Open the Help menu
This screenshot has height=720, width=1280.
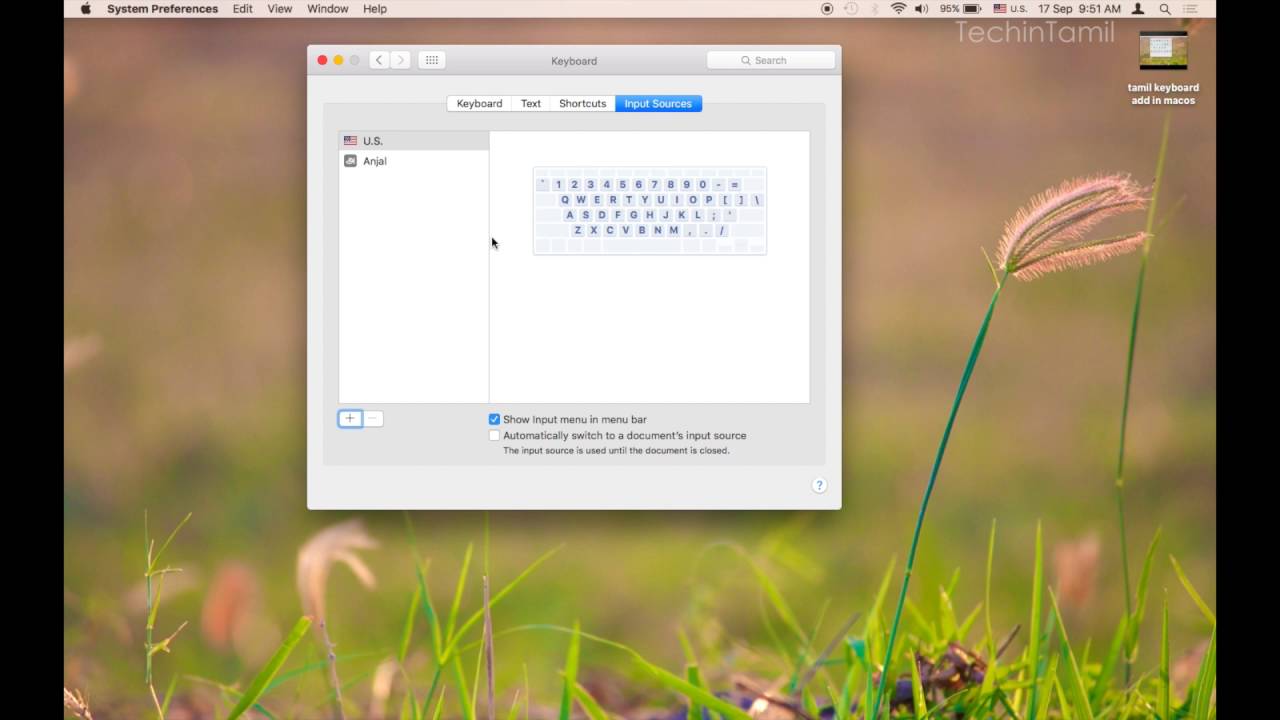(375, 8)
